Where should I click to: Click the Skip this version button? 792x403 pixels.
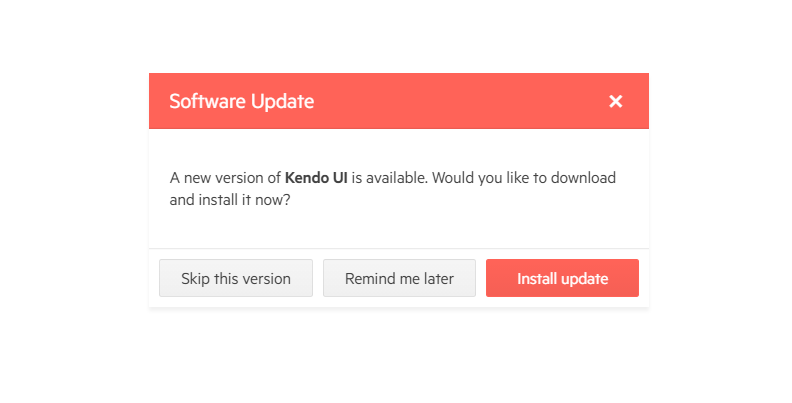pos(236,279)
